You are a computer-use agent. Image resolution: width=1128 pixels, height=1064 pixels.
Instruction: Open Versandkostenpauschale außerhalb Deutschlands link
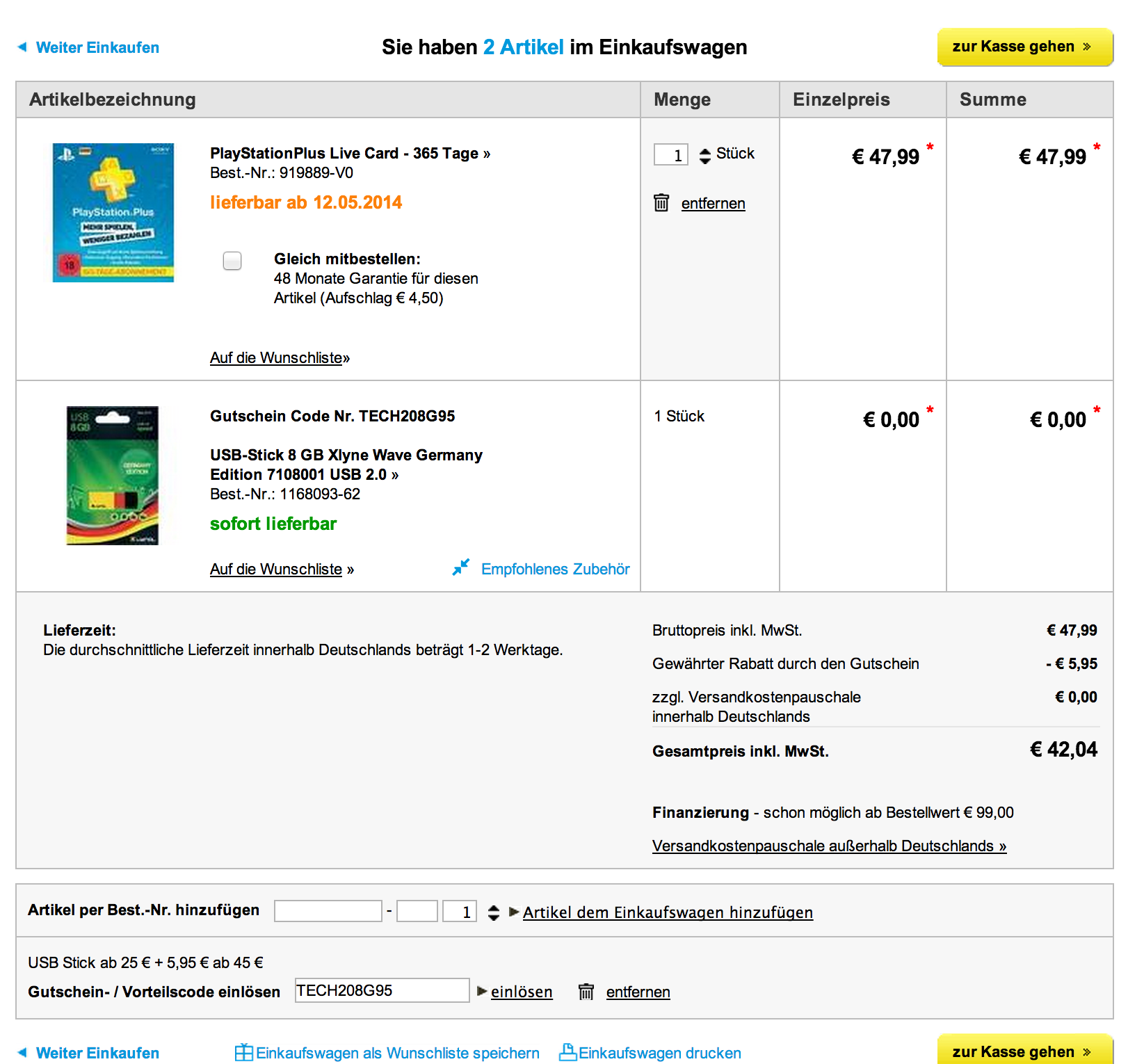829,846
